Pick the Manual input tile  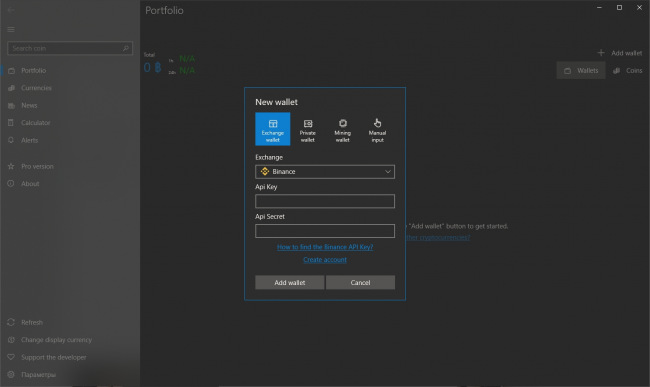coord(377,129)
